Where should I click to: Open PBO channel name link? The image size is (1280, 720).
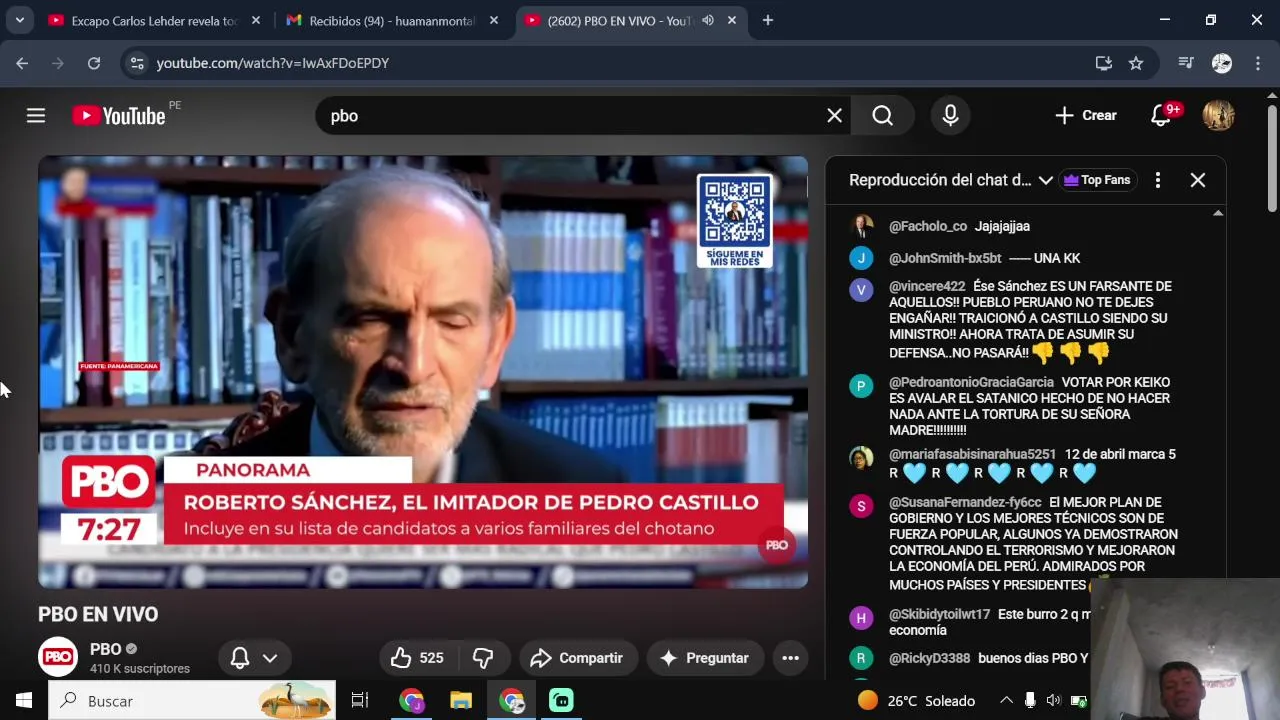105,649
